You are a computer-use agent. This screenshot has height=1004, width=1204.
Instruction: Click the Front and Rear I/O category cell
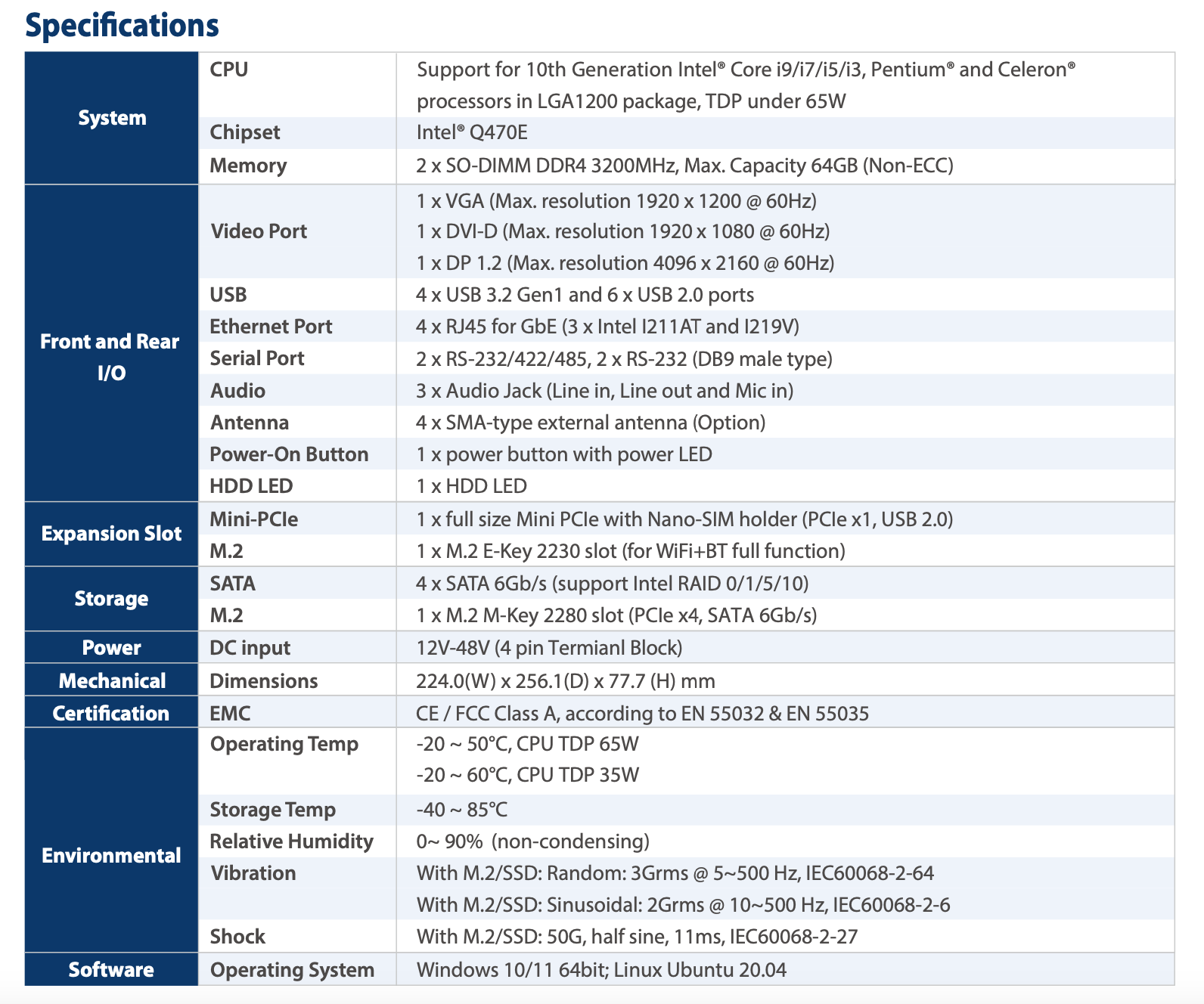pyautogui.click(x=110, y=357)
